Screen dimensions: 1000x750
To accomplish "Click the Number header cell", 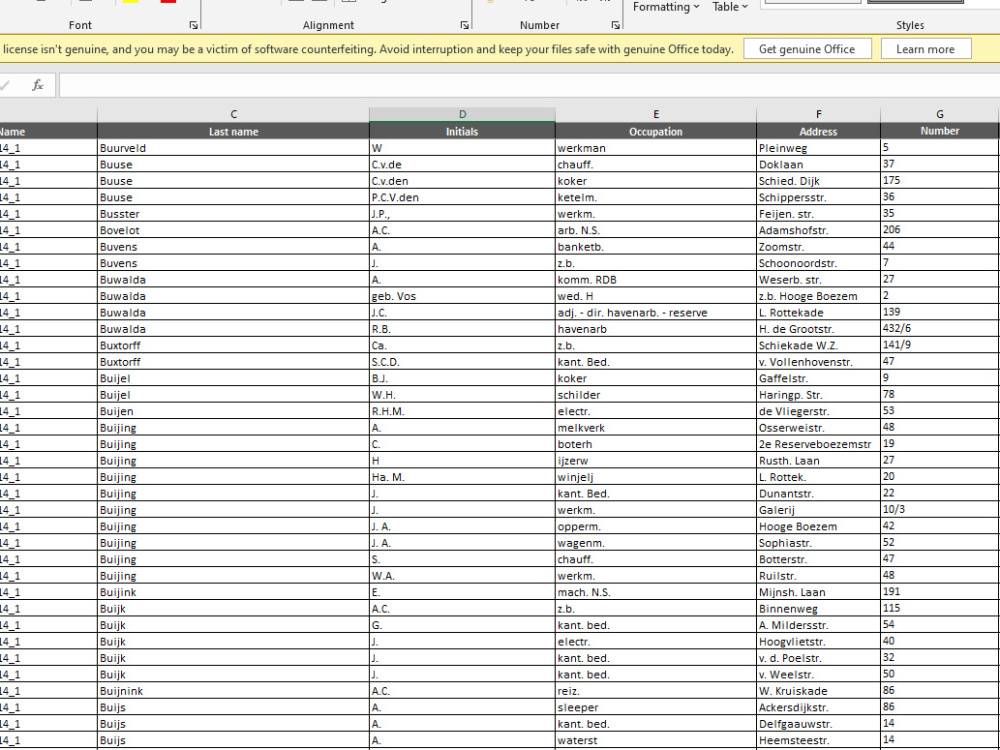I will click(939, 131).
